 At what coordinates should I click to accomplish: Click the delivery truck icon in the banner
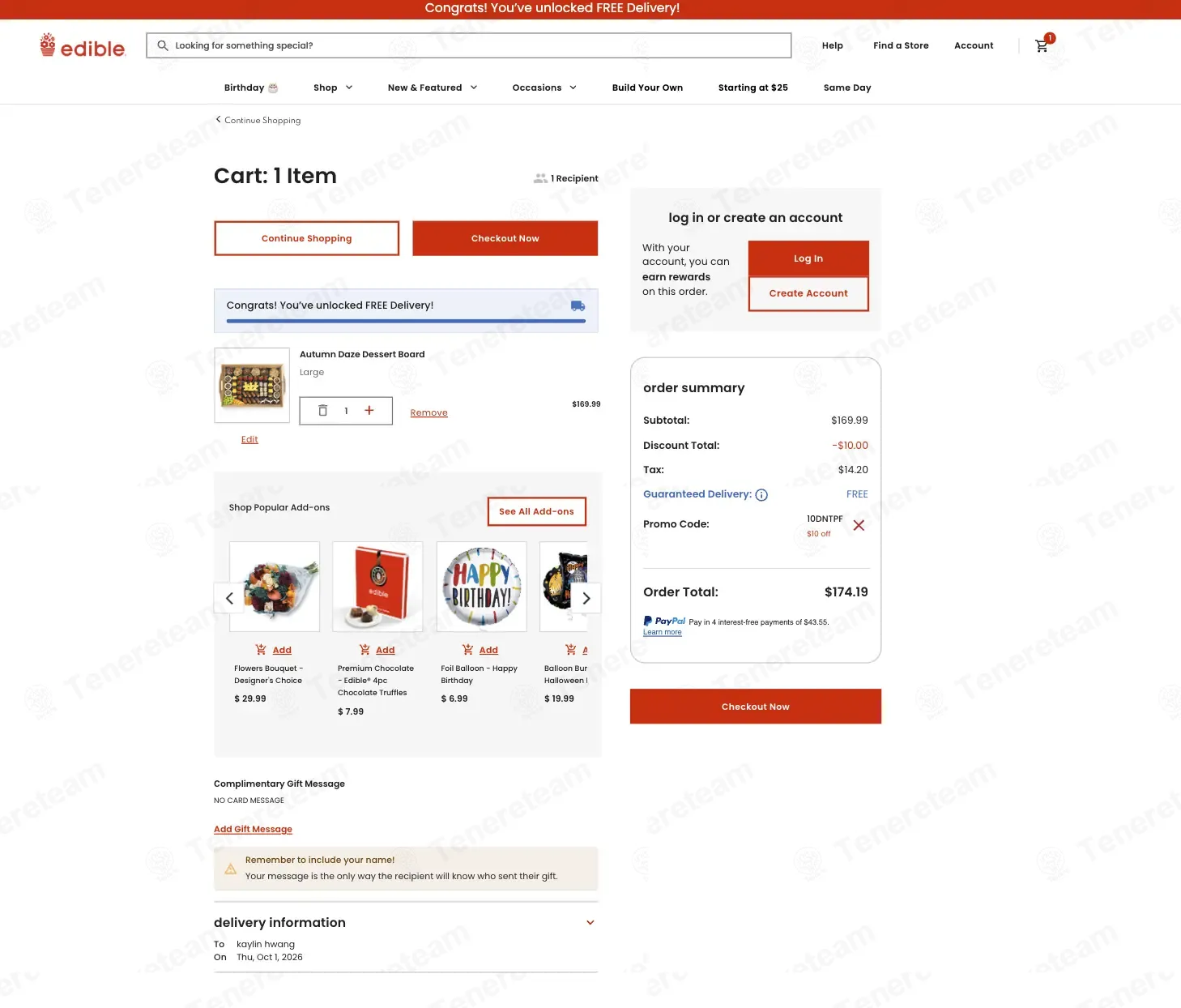578,306
